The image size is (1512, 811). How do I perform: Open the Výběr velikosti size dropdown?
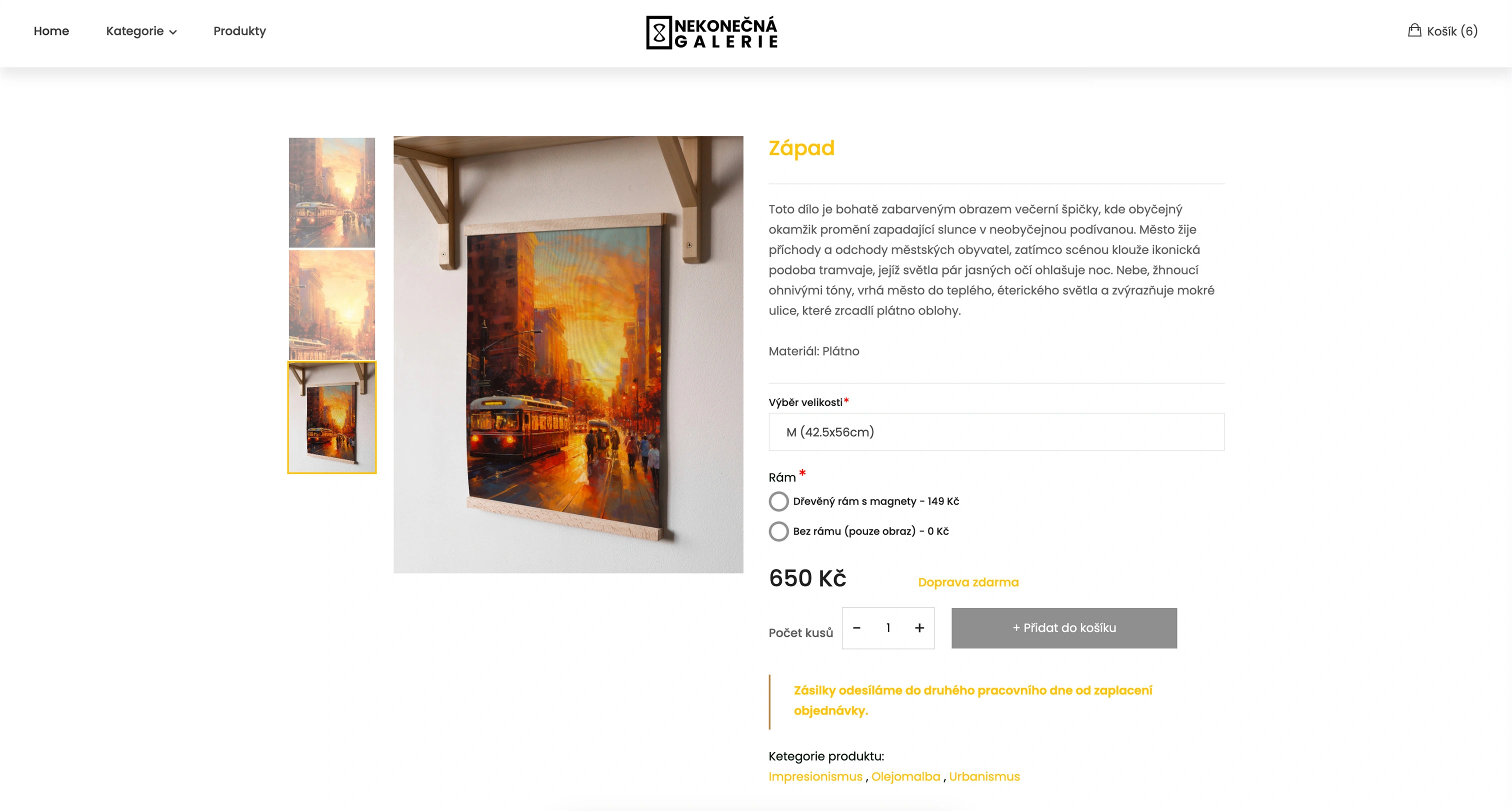[x=996, y=432]
